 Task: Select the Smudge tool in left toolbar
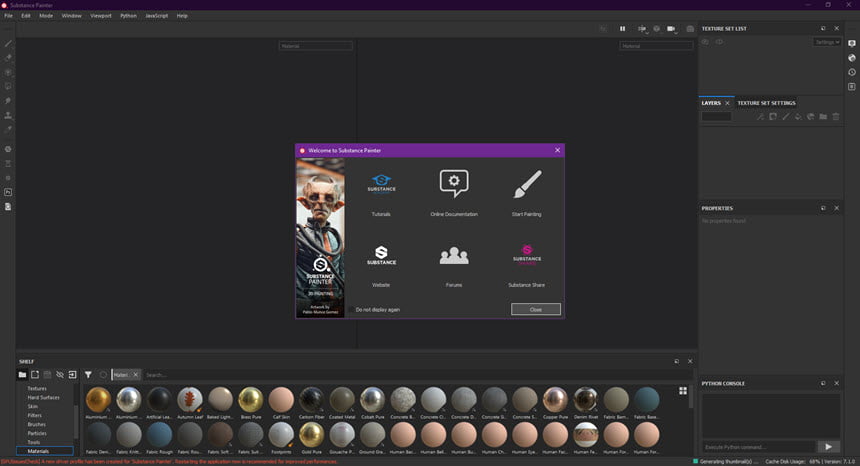8,101
